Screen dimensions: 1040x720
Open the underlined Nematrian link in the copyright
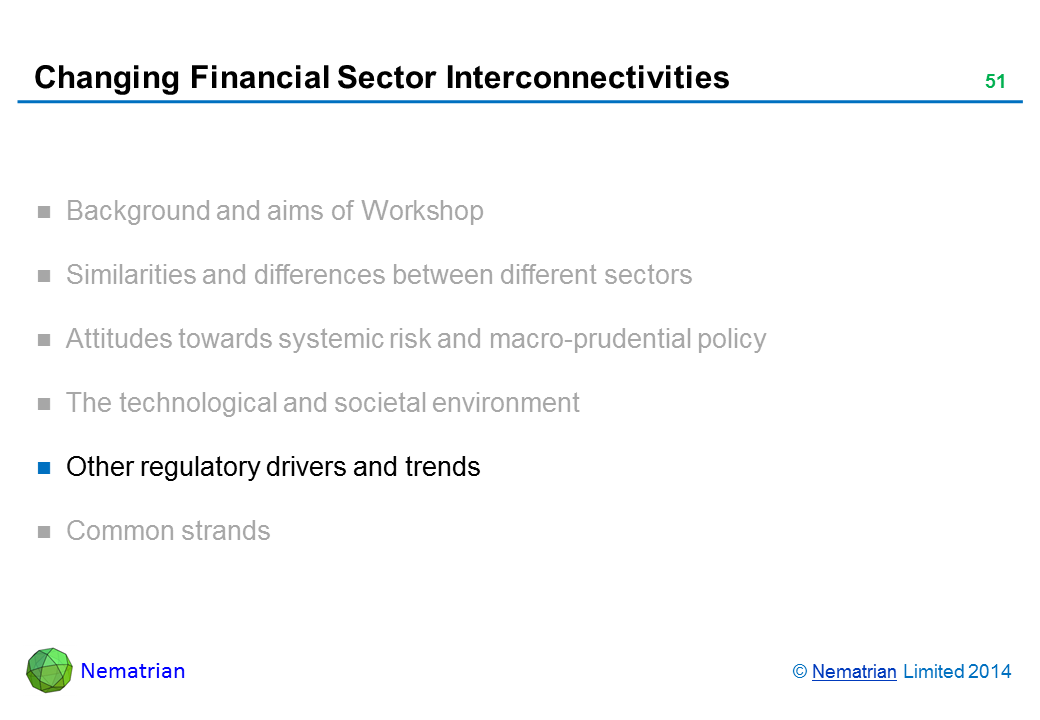point(854,672)
